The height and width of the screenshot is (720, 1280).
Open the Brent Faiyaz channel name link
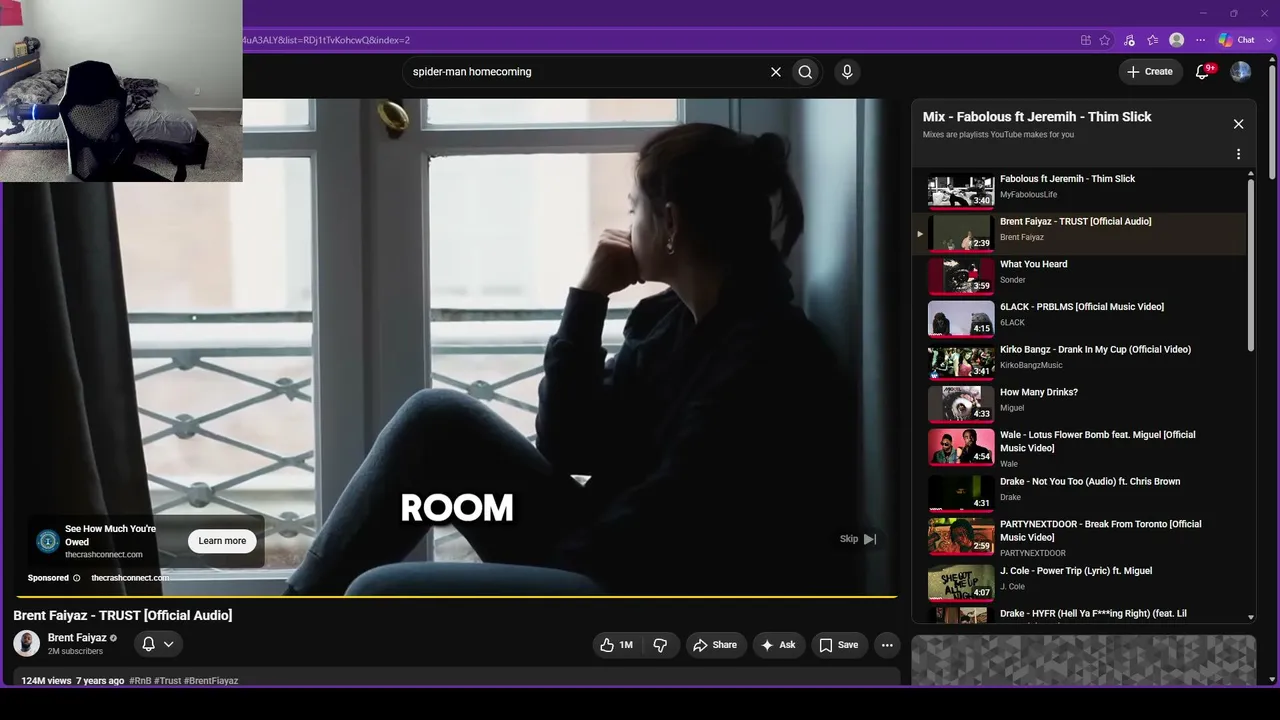[77, 638]
